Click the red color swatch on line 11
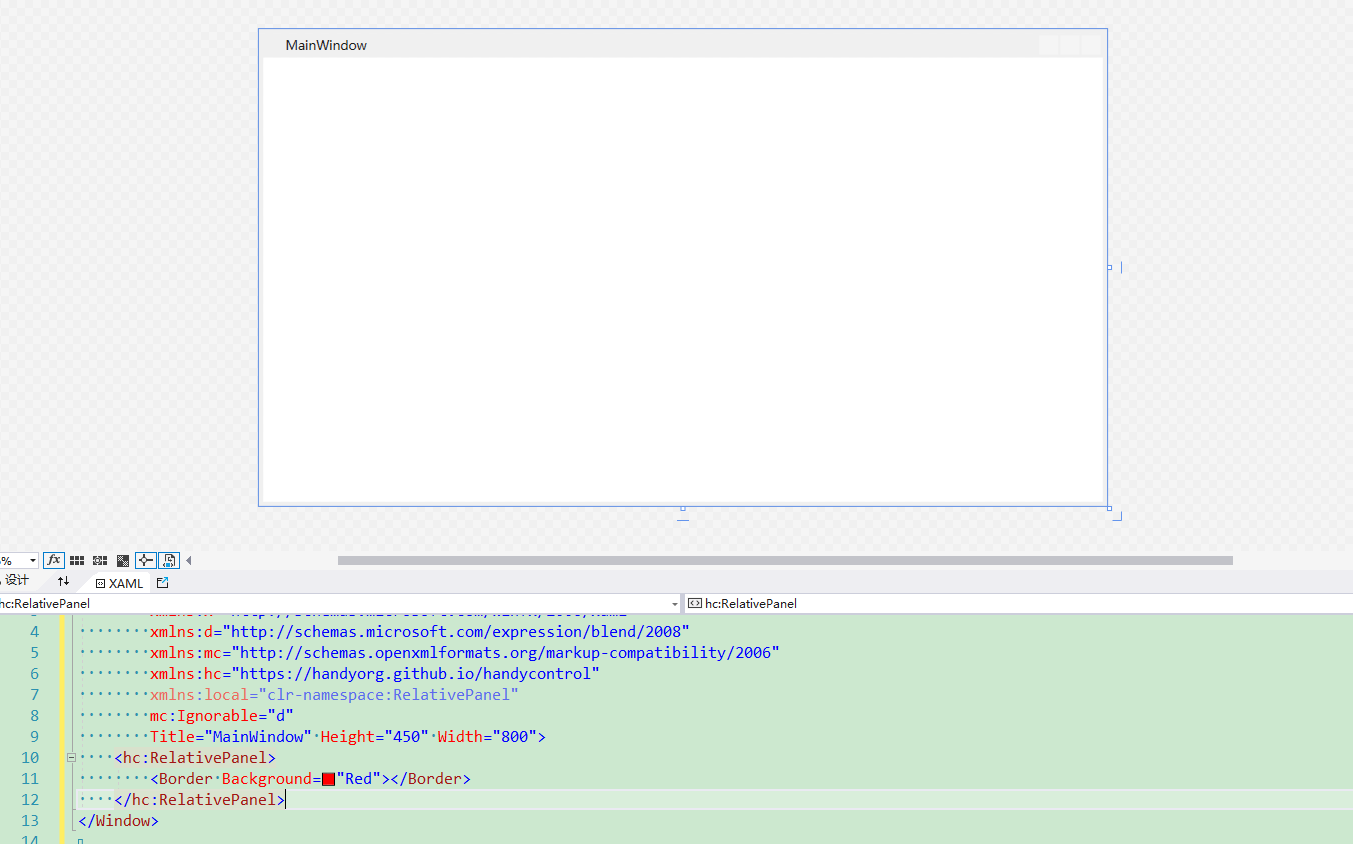 point(330,778)
